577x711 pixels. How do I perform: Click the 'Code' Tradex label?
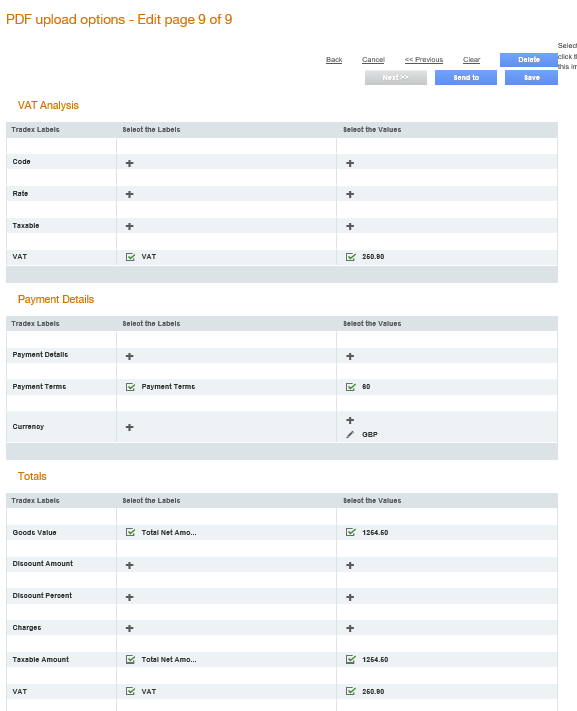(x=21, y=161)
